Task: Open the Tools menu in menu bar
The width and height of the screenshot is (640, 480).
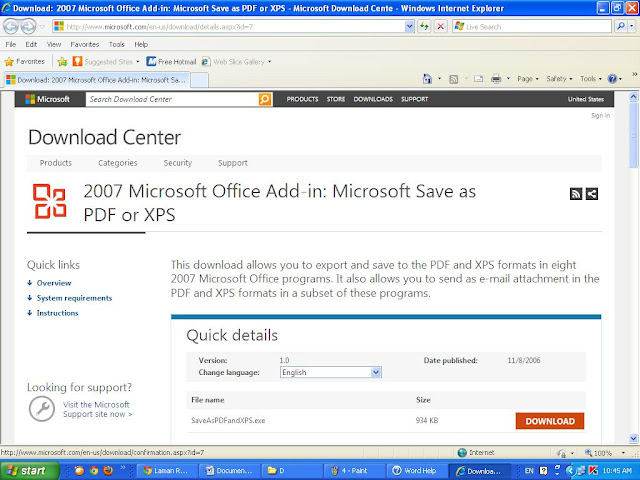Action: pyautogui.click(x=116, y=44)
